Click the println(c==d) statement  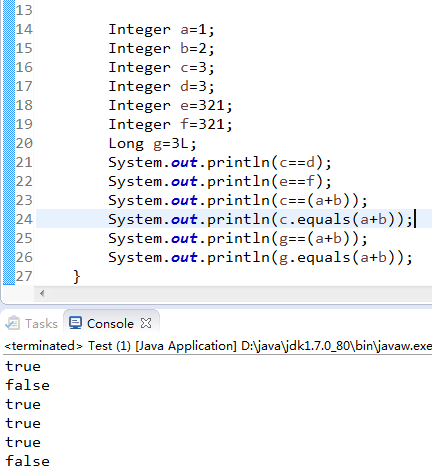(x=220, y=163)
